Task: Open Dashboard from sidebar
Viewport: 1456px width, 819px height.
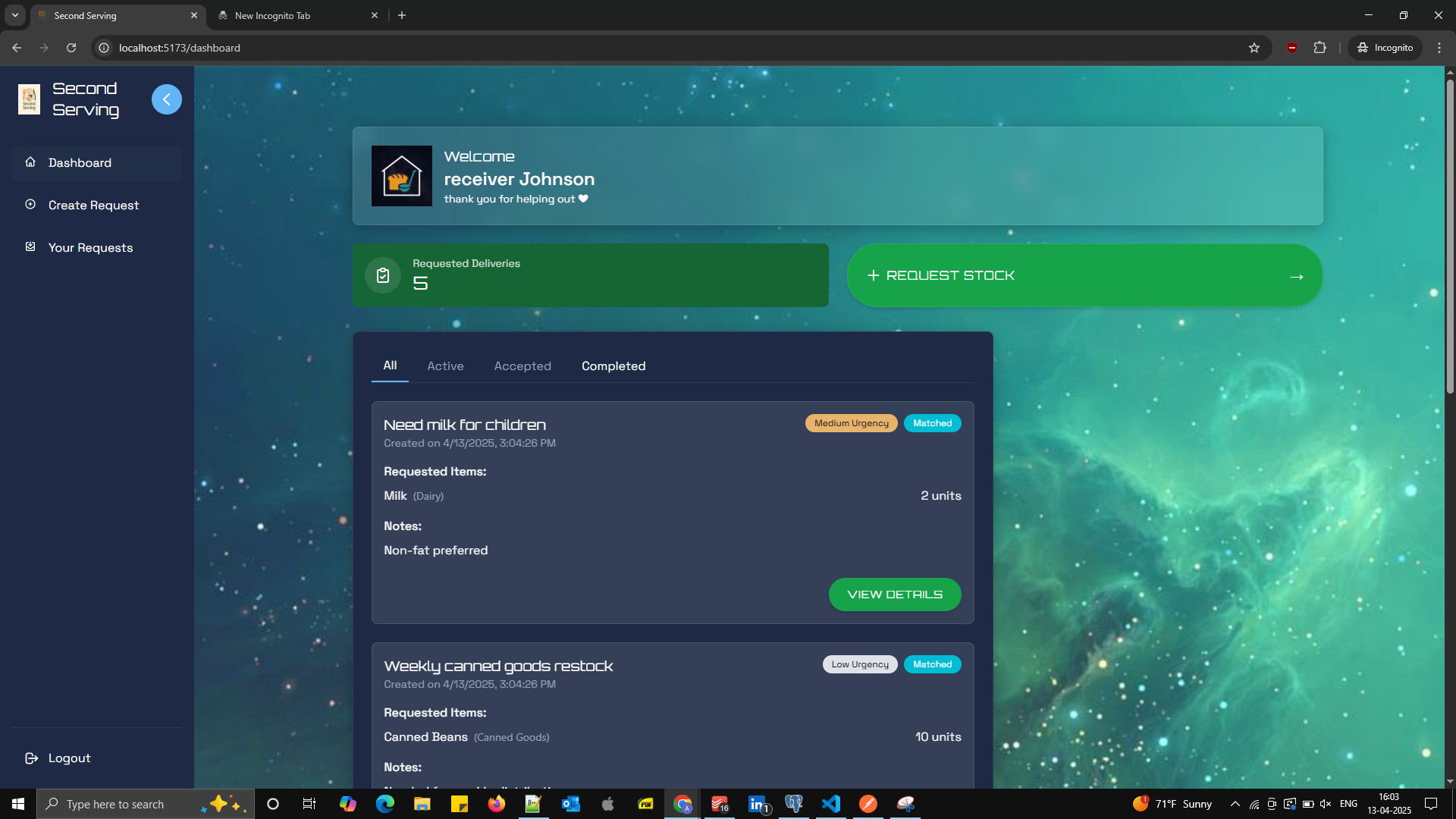Action: pyautogui.click(x=80, y=162)
